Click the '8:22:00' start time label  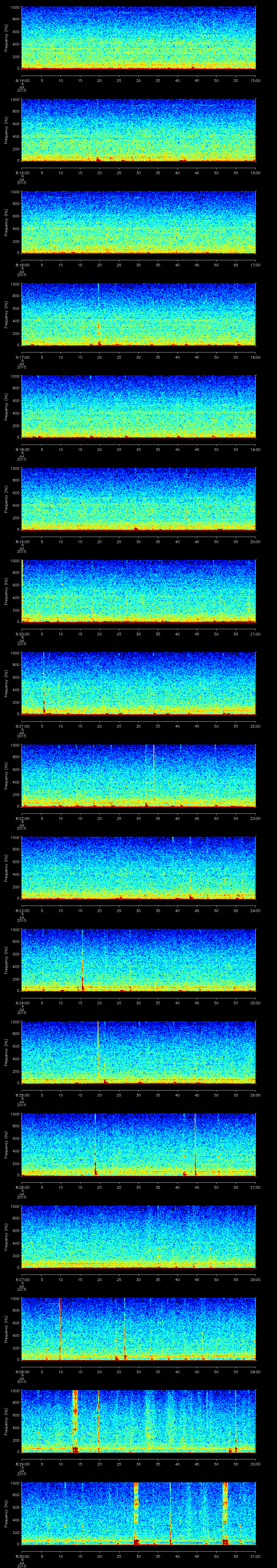[22, 818]
